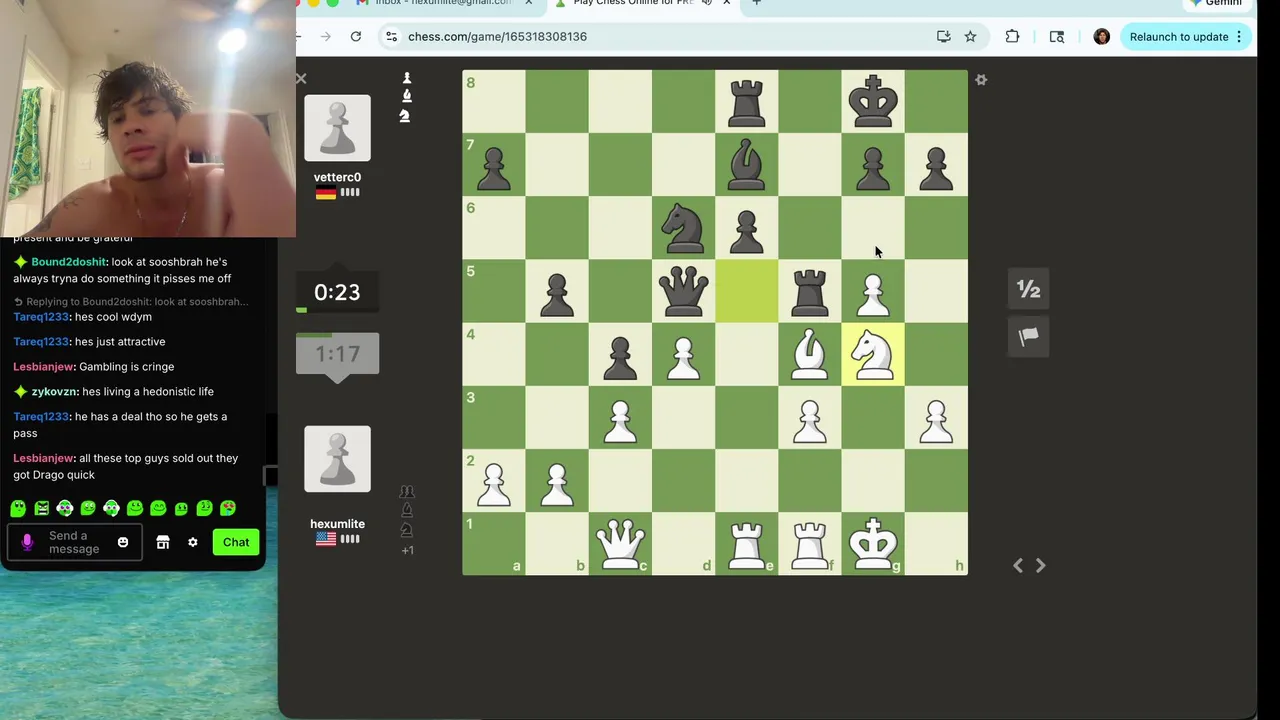Select the white rook on f1
Viewport: 1280px width, 720px height.
(x=810, y=544)
